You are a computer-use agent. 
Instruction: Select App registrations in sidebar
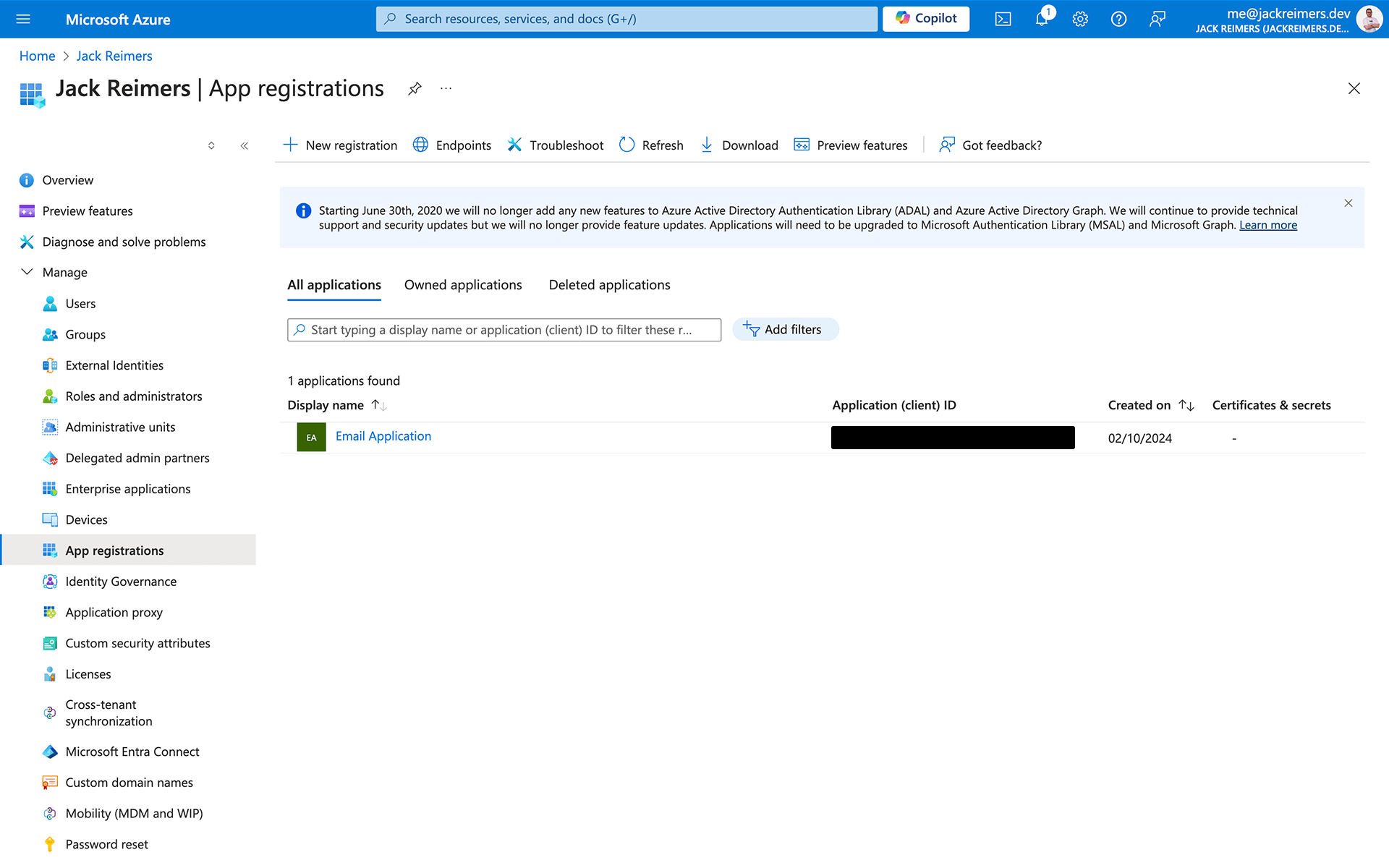pos(114,549)
